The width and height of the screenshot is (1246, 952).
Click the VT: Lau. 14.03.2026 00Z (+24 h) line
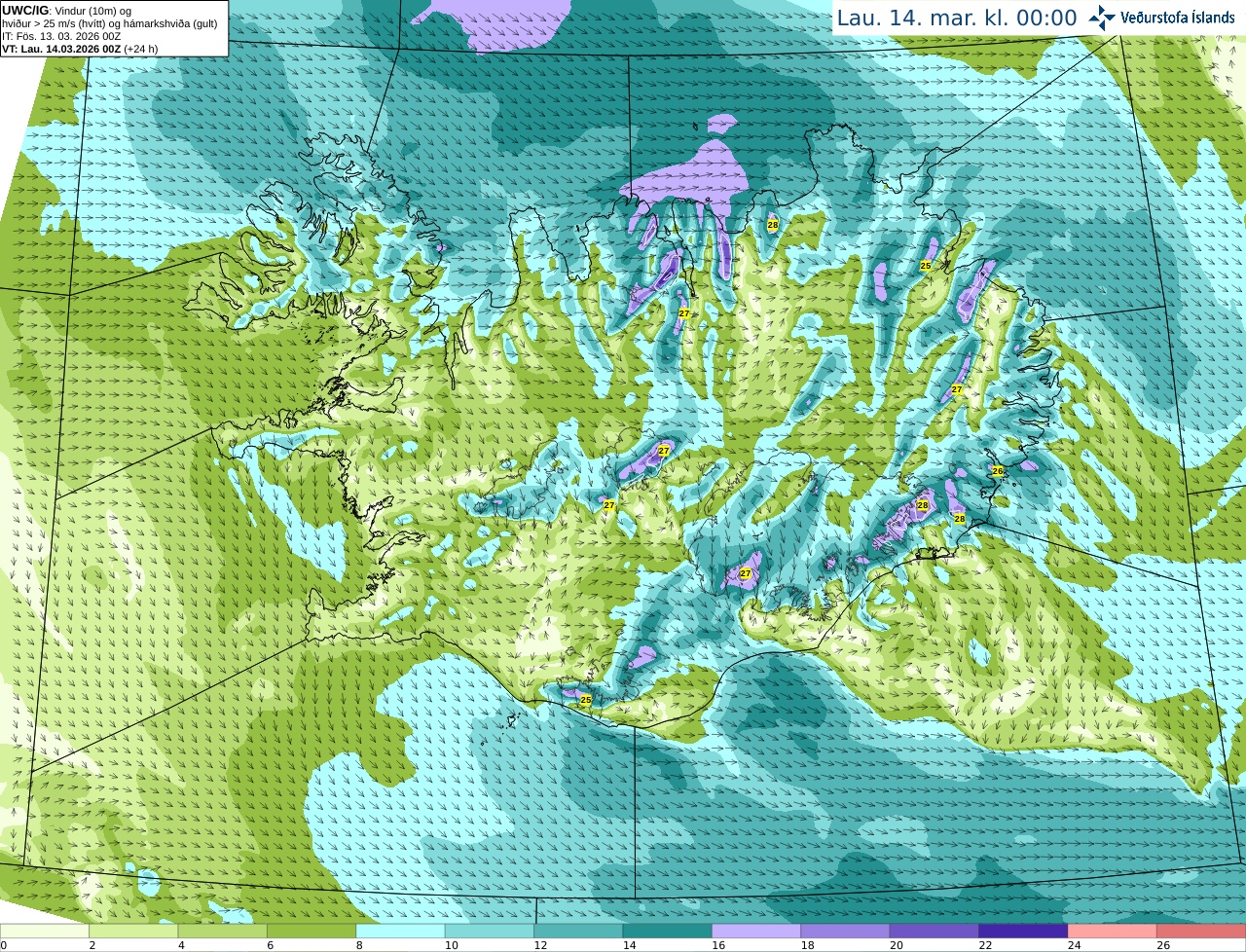coord(80,49)
